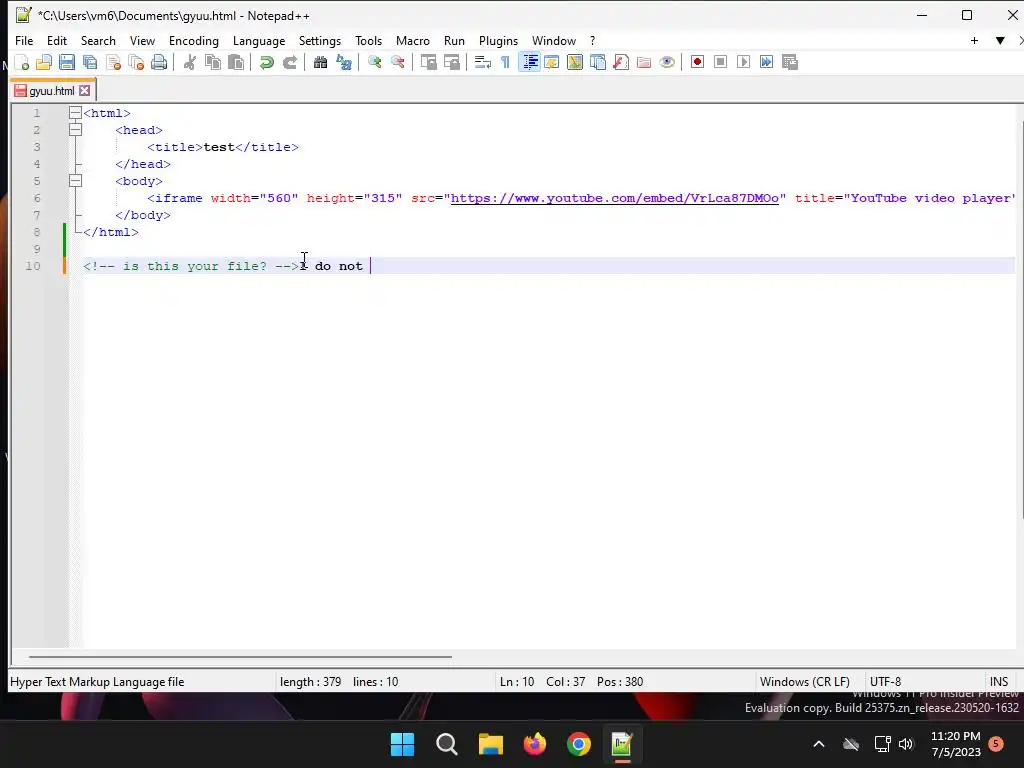The image size is (1024, 768).
Task: Open the Function List icon
Action: click(621, 62)
